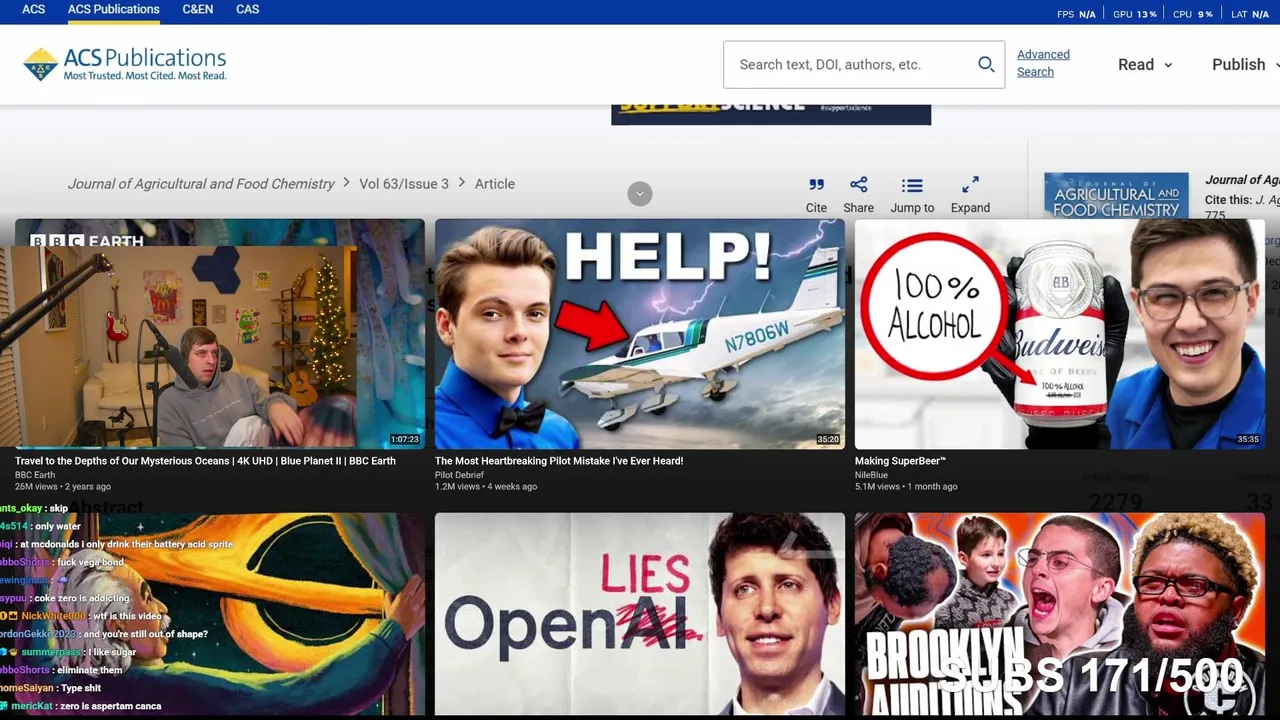
Task: Open the Publish dropdown menu
Action: [1245, 64]
